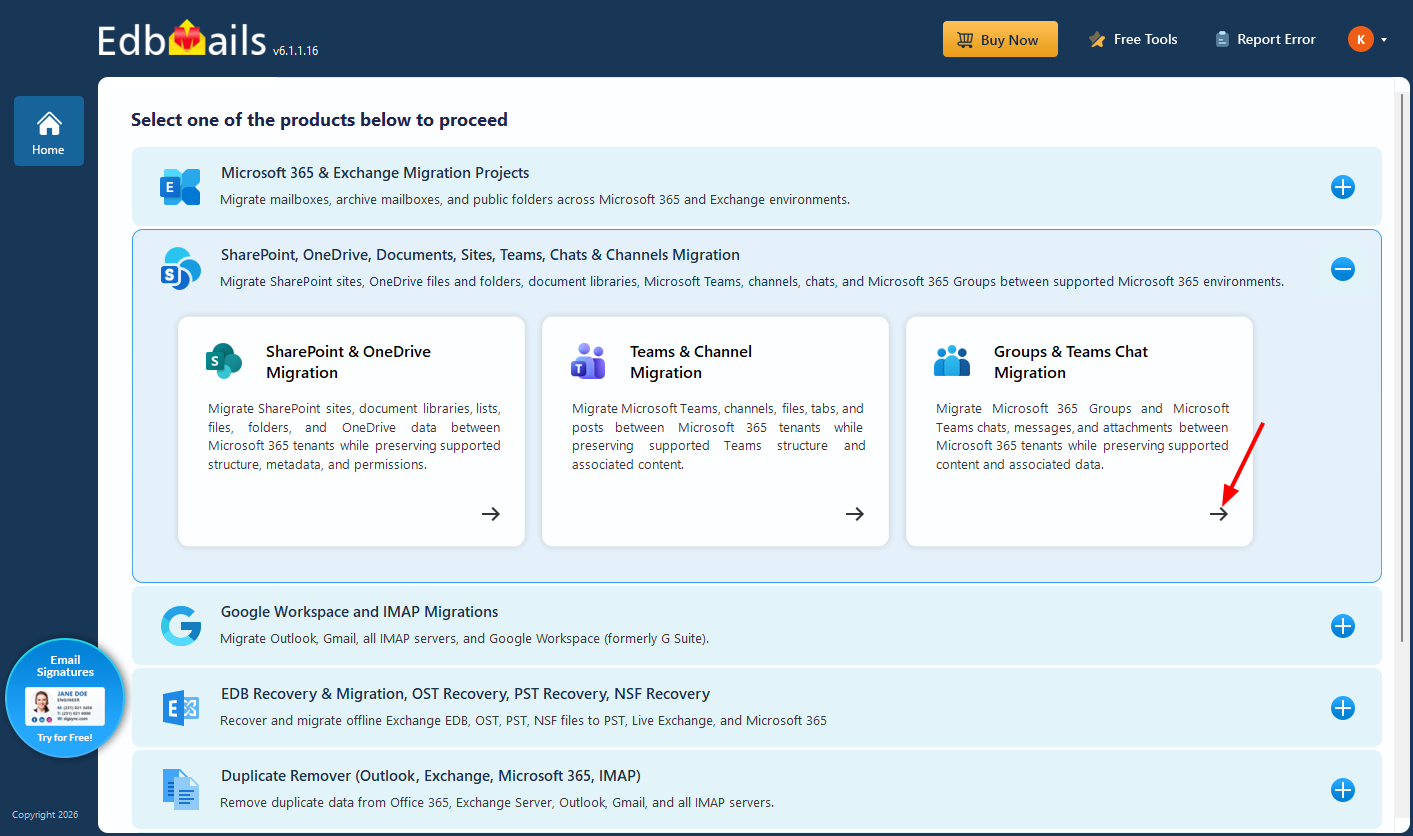Image resolution: width=1413 pixels, height=836 pixels.
Task: Open Report Error
Action: [x=1265, y=40]
